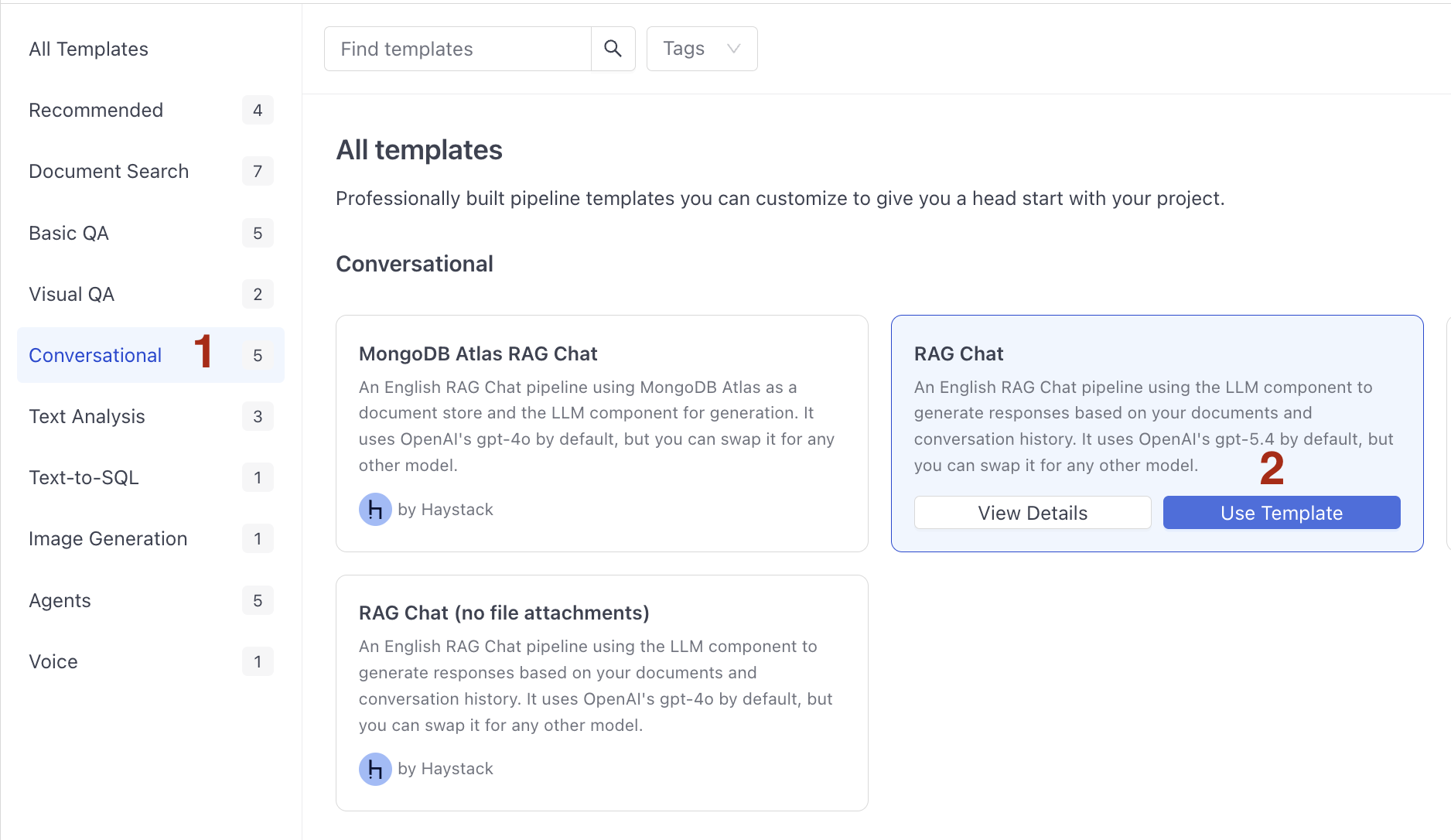Select the Voice category
The width and height of the screenshot is (1451, 840).
click(x=53, y=661)
